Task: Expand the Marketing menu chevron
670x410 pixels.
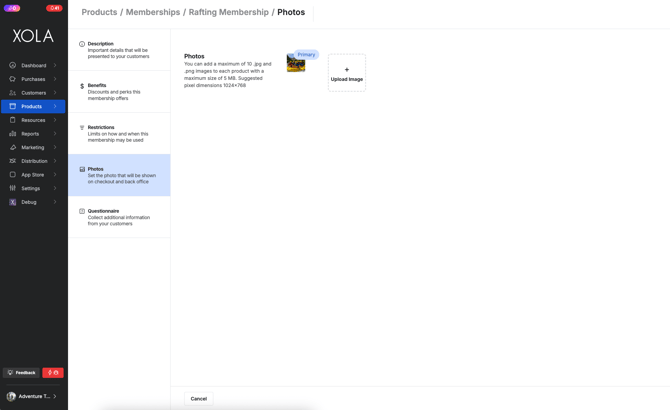Action: point(55,147)
